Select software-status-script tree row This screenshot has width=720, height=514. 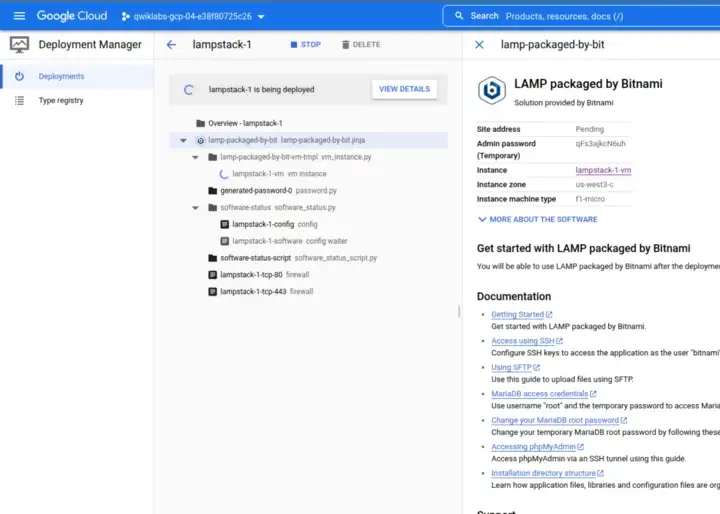(x=309, y=258)
